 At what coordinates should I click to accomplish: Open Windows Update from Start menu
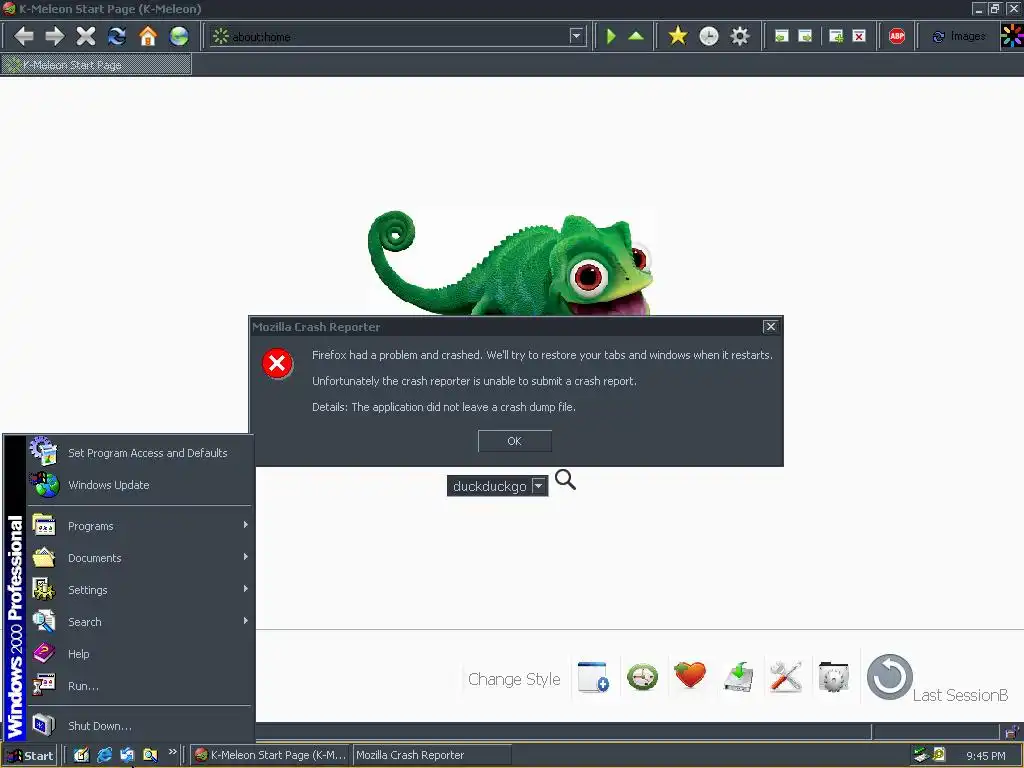pyautogui.click(x=140, y=485)
